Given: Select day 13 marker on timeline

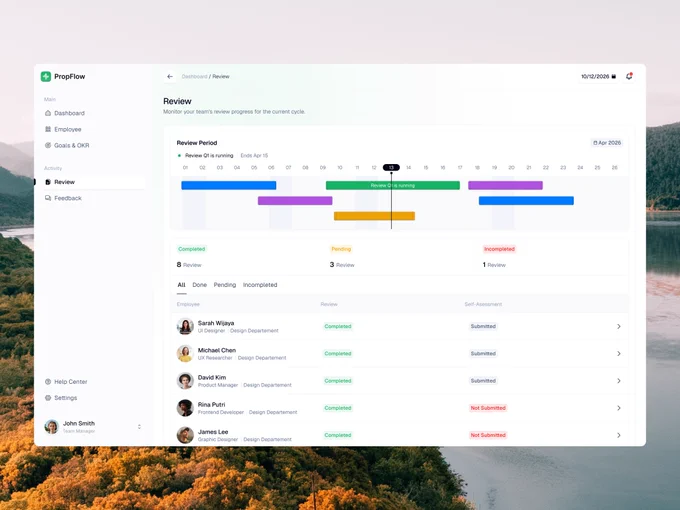Looking at the screenshot, I should 391,167.
